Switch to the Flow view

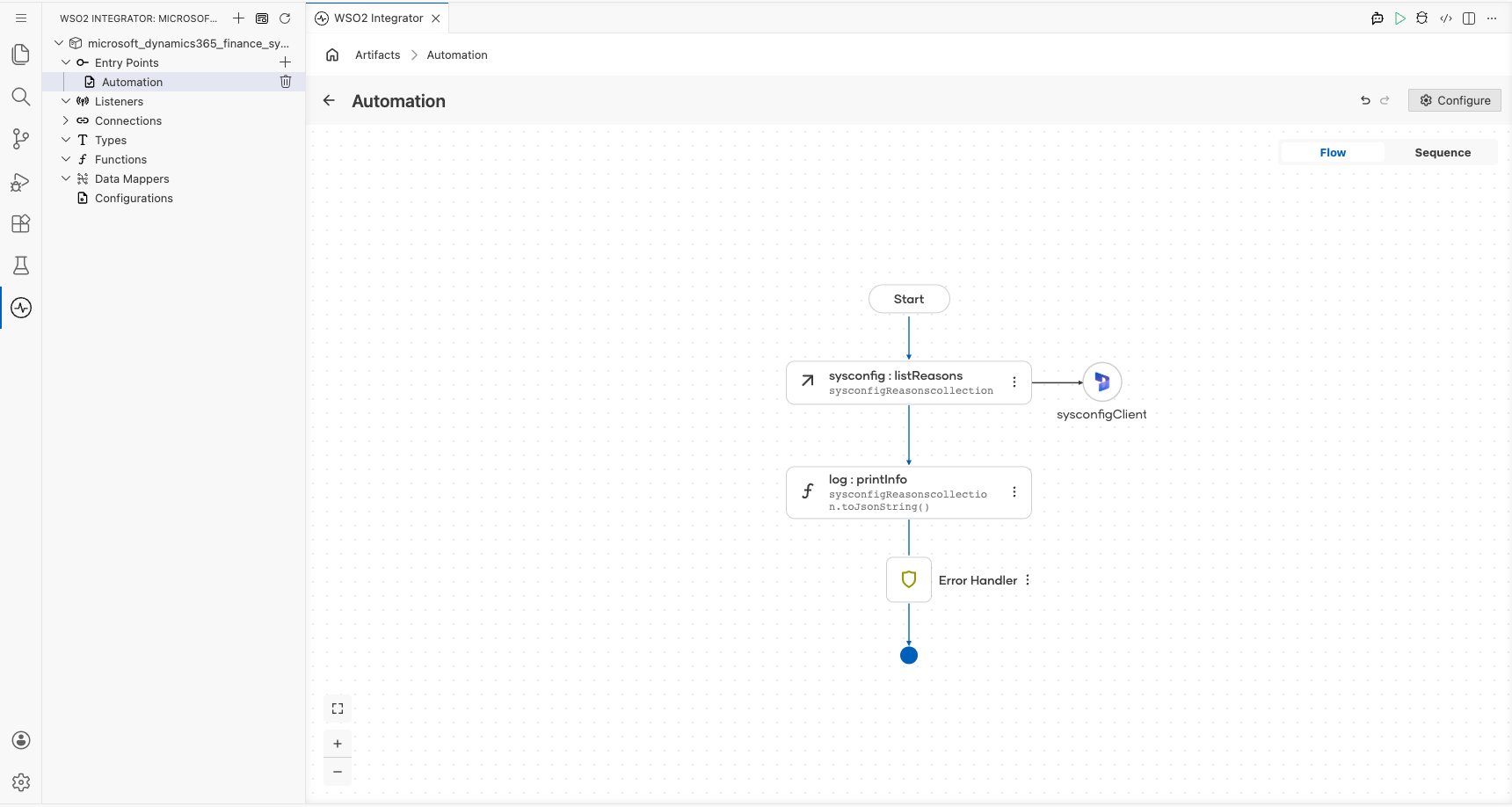(x=1333, y=152)
